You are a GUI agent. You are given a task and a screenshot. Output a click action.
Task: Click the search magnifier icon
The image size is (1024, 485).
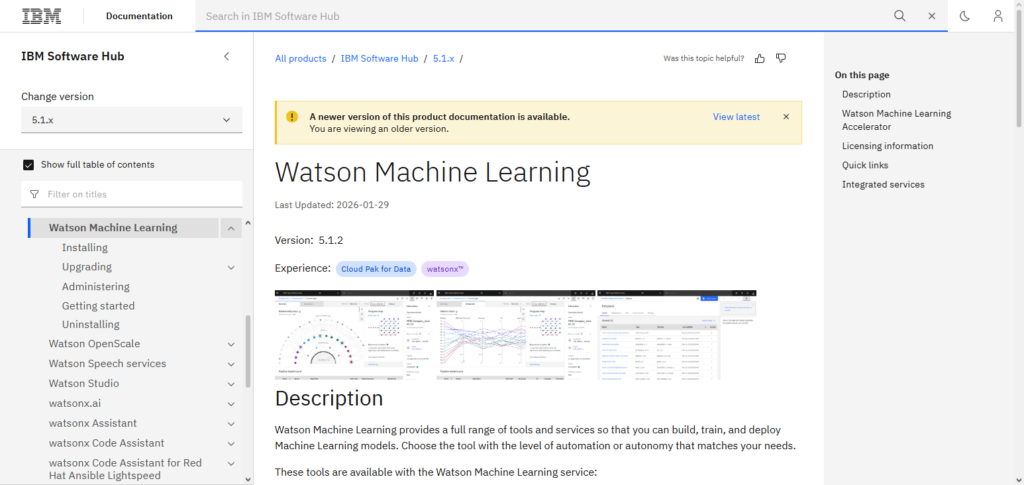pyautogui.click(x=900, y=16)
